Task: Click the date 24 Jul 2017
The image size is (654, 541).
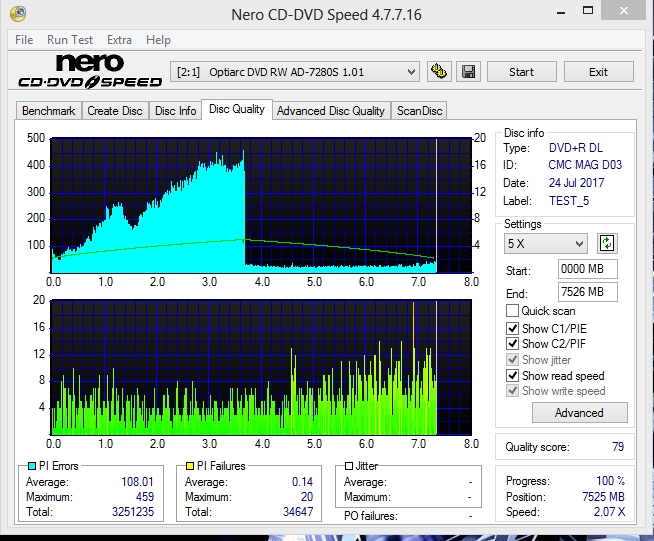Action: 576,183
